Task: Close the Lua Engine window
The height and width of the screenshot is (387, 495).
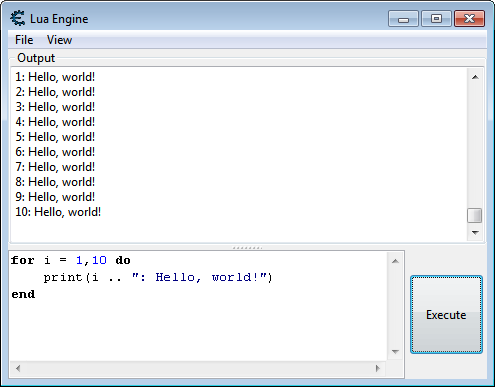Action: (469, 18)
